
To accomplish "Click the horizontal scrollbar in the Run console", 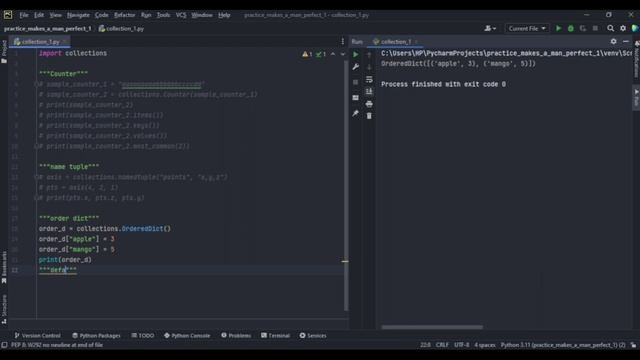I will click(x=432, y=327).
